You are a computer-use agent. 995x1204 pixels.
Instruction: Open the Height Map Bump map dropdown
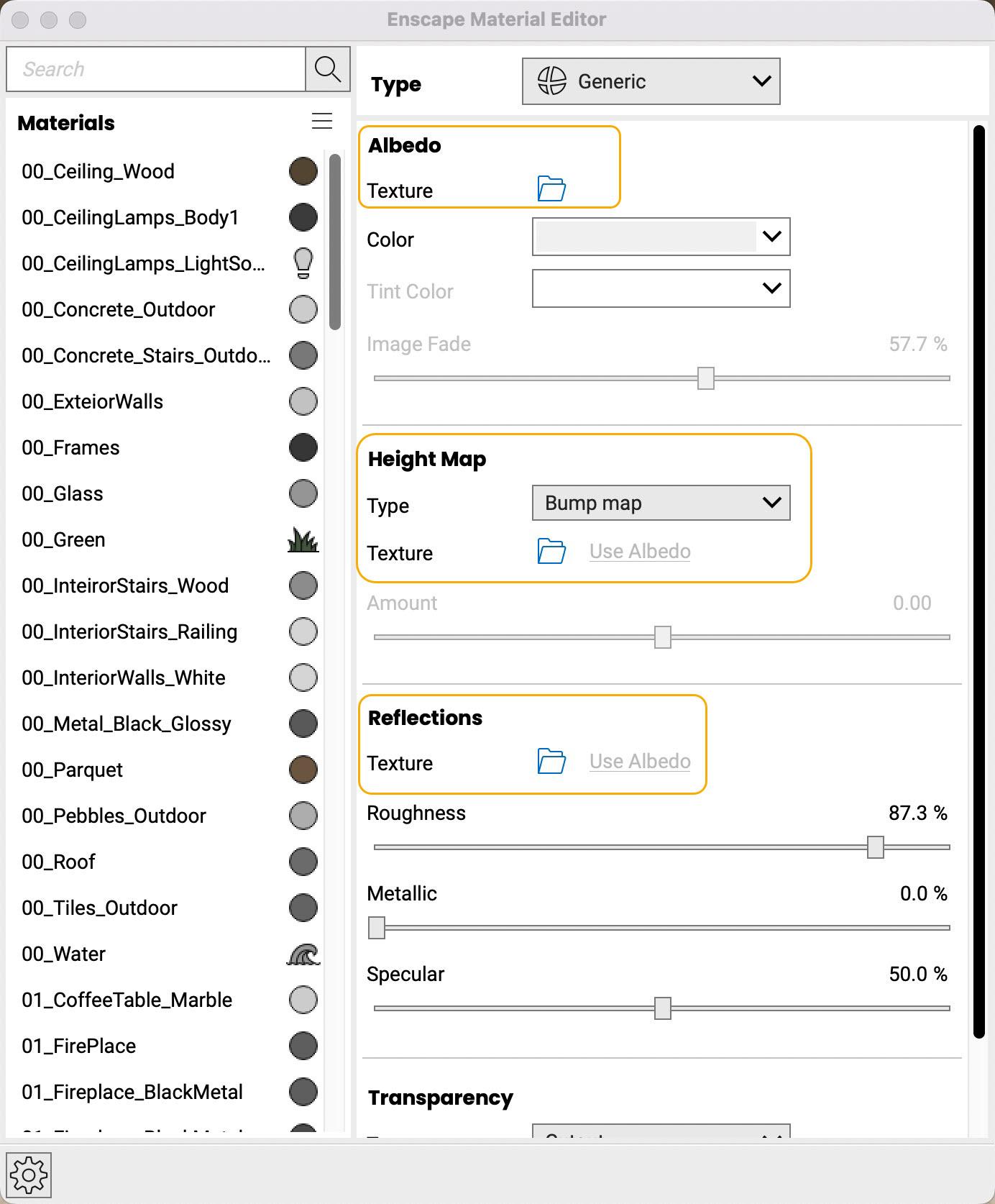(x=661, y=503)
